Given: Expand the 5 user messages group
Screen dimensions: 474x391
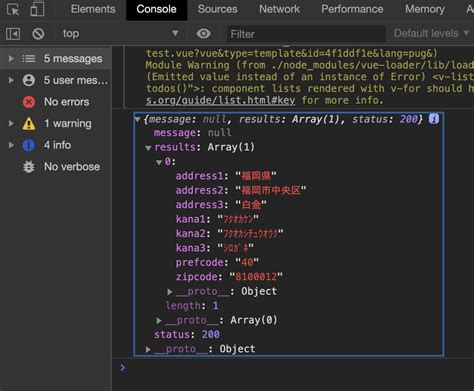Looking at the screenshot, I should coord(11,80).
